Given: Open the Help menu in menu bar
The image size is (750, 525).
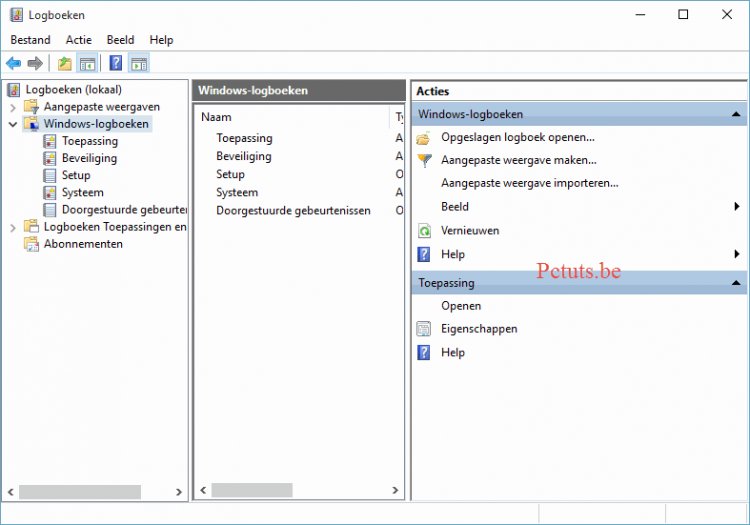Looking at the screenshot, I should (161, 40).
